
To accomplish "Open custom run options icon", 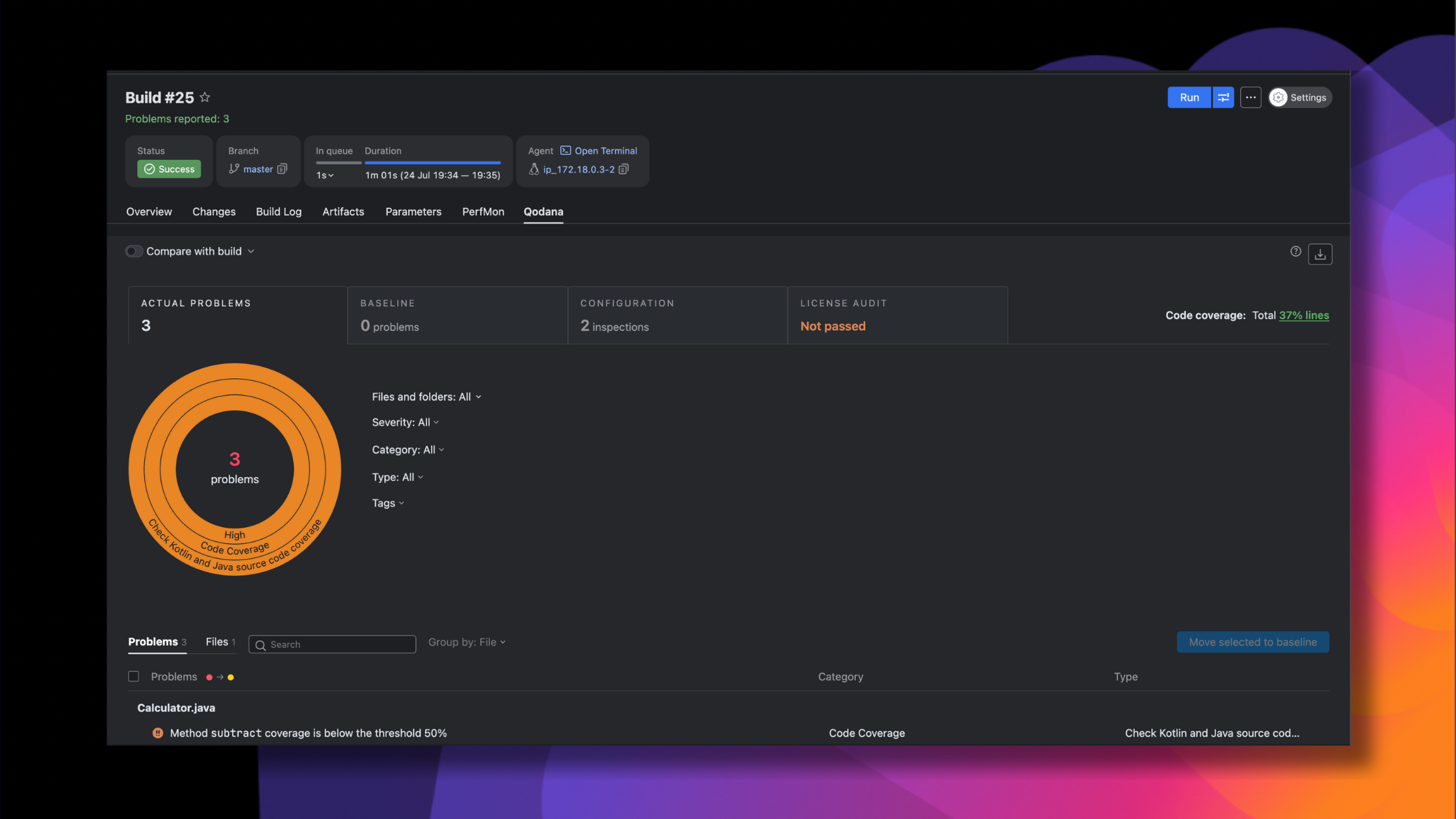I will [1223, 97].
